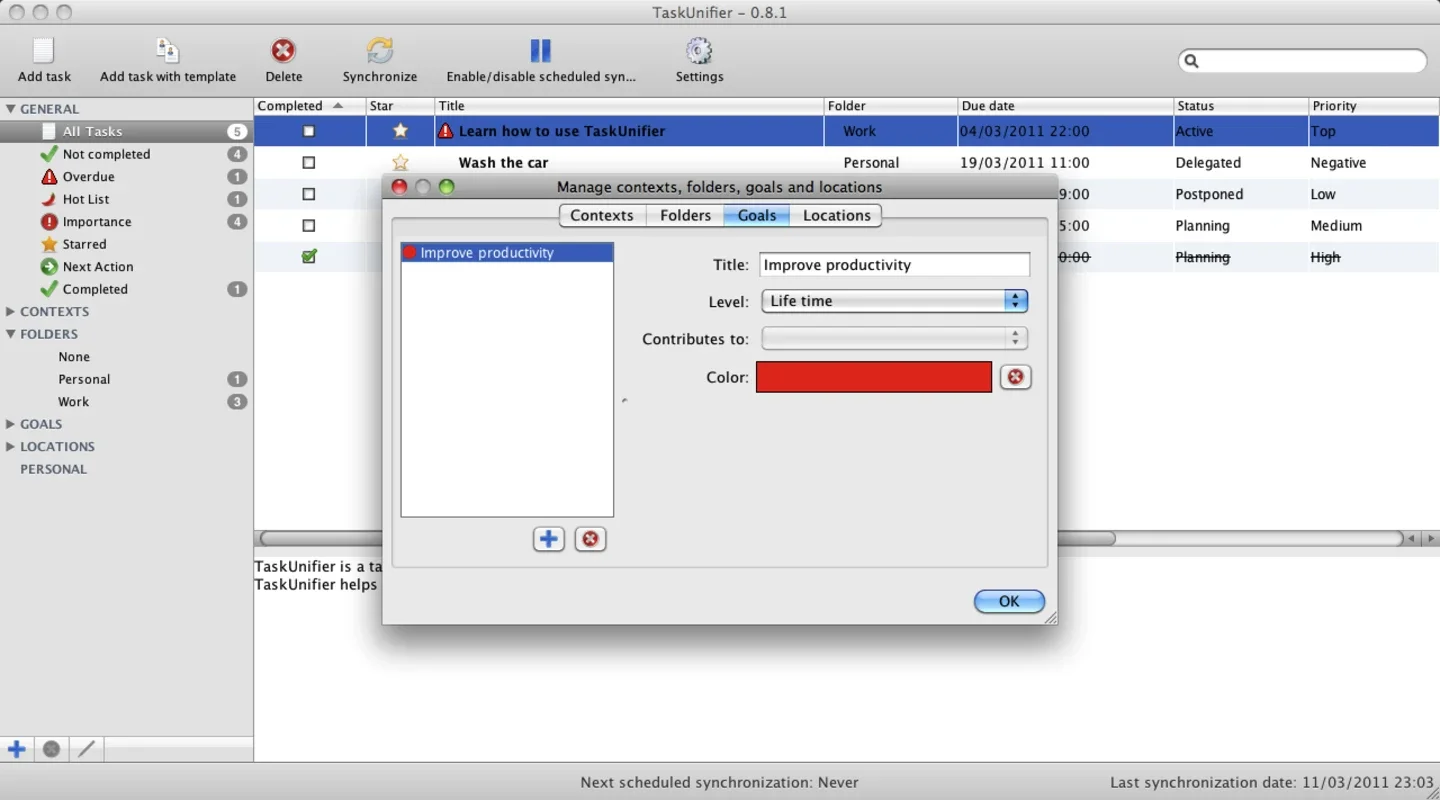Click the Title input field

(894, 265)
